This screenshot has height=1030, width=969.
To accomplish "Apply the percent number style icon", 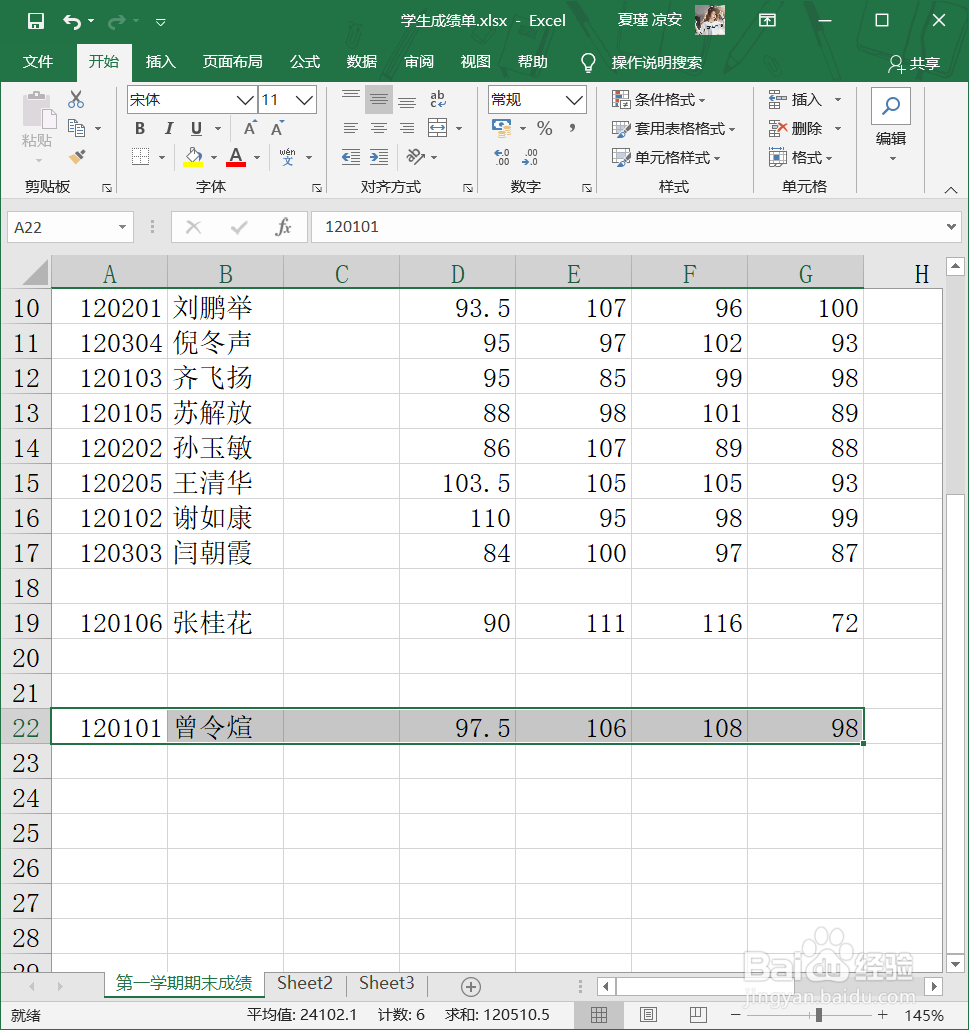I will tap(545, 128).
